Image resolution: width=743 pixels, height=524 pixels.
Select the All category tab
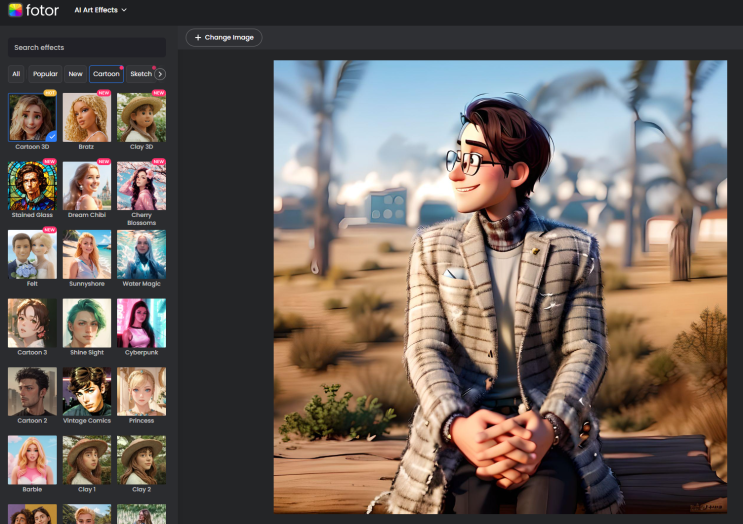tap(16, 74)
